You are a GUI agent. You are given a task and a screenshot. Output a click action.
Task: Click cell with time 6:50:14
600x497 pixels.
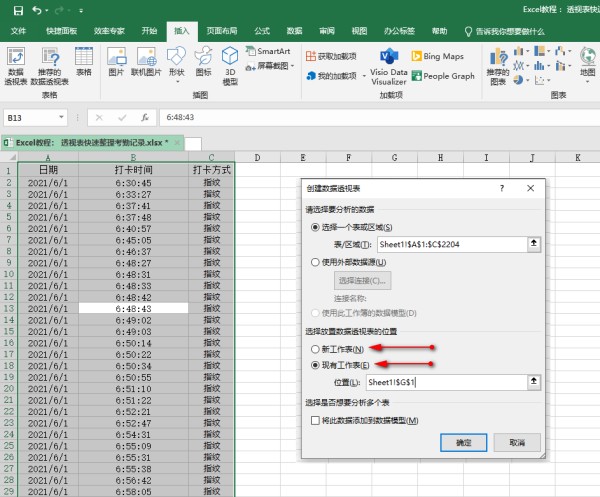[133, 343]
